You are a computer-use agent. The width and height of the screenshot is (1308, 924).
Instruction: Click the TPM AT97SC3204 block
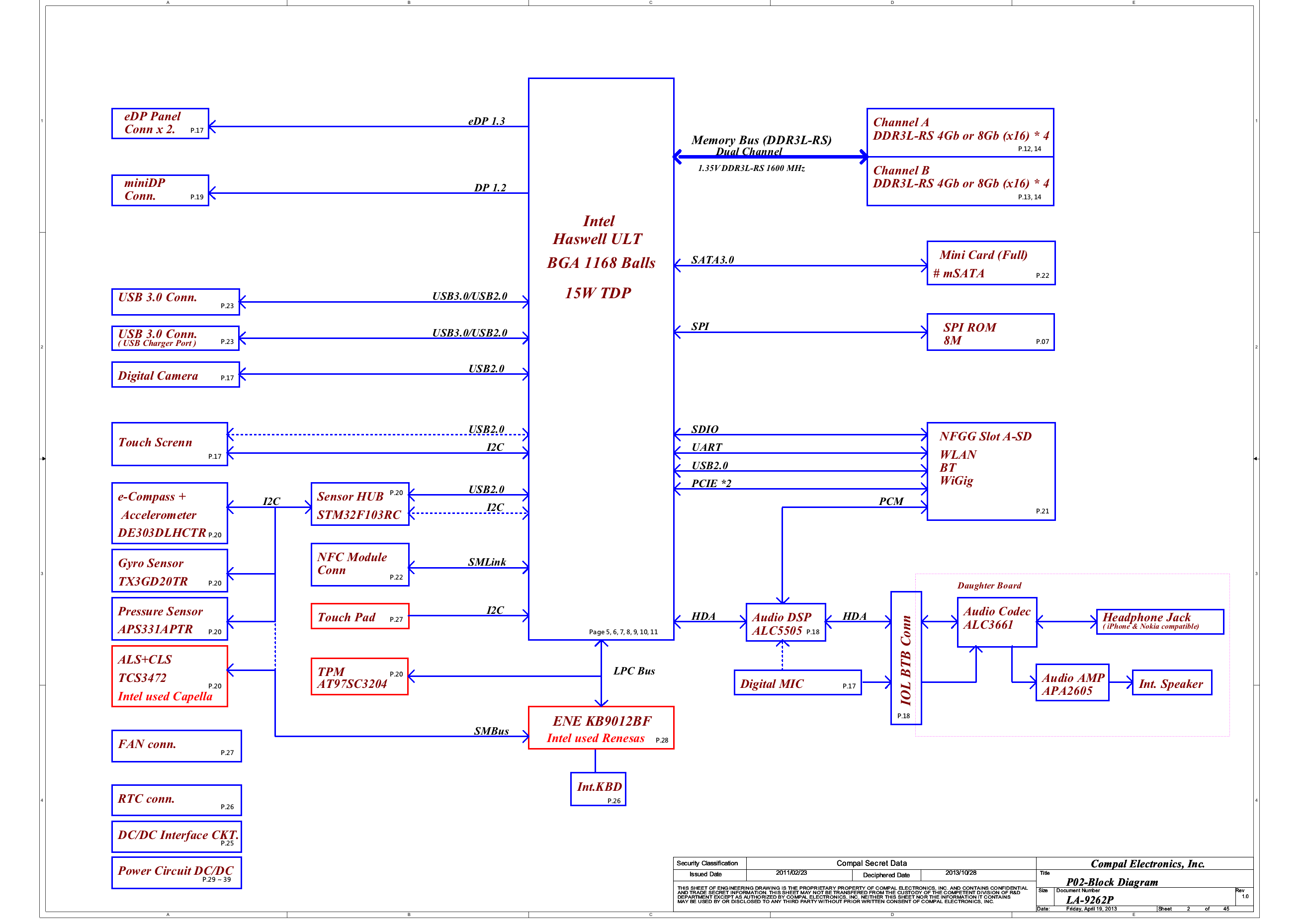(x=360, y=677)
